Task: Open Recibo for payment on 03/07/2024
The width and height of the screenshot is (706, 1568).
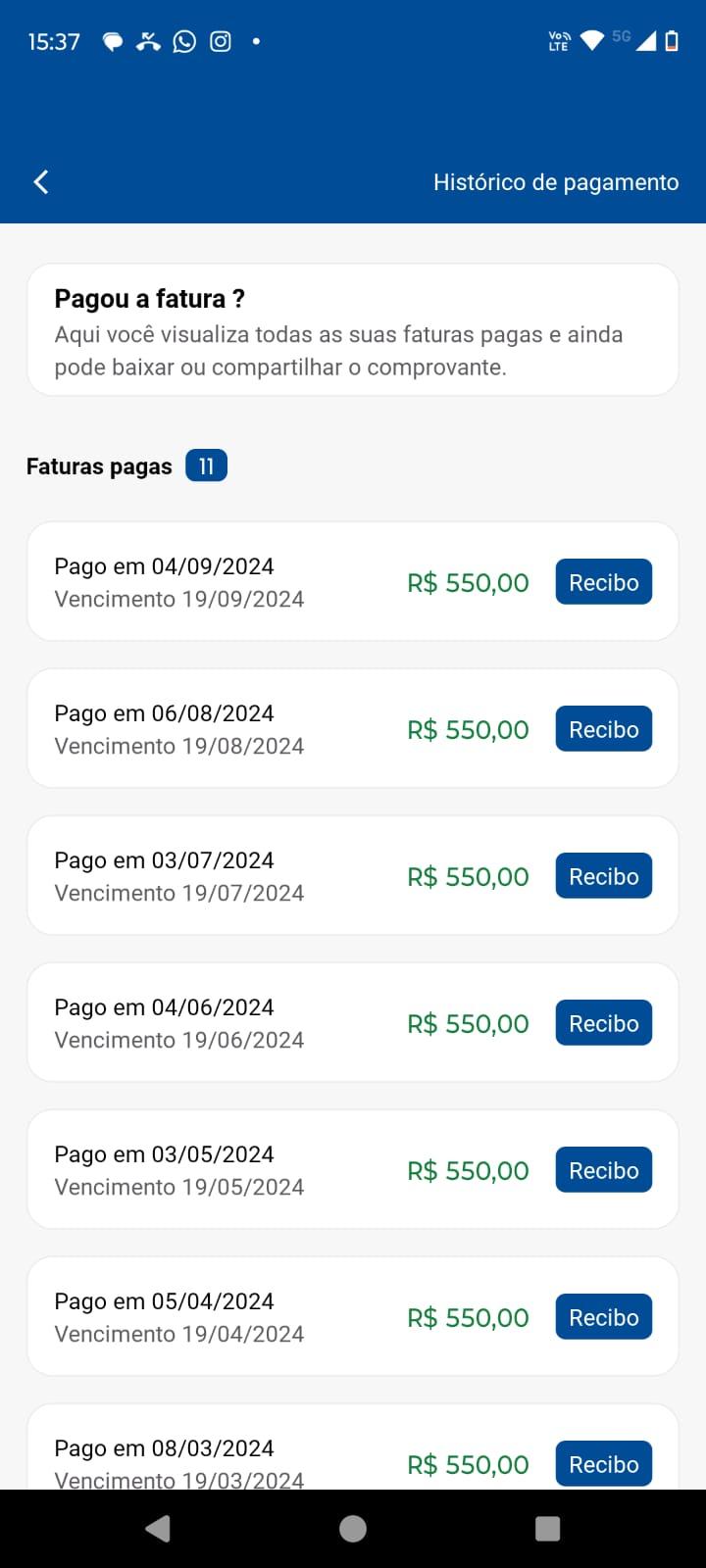Action: pos(604,876)
